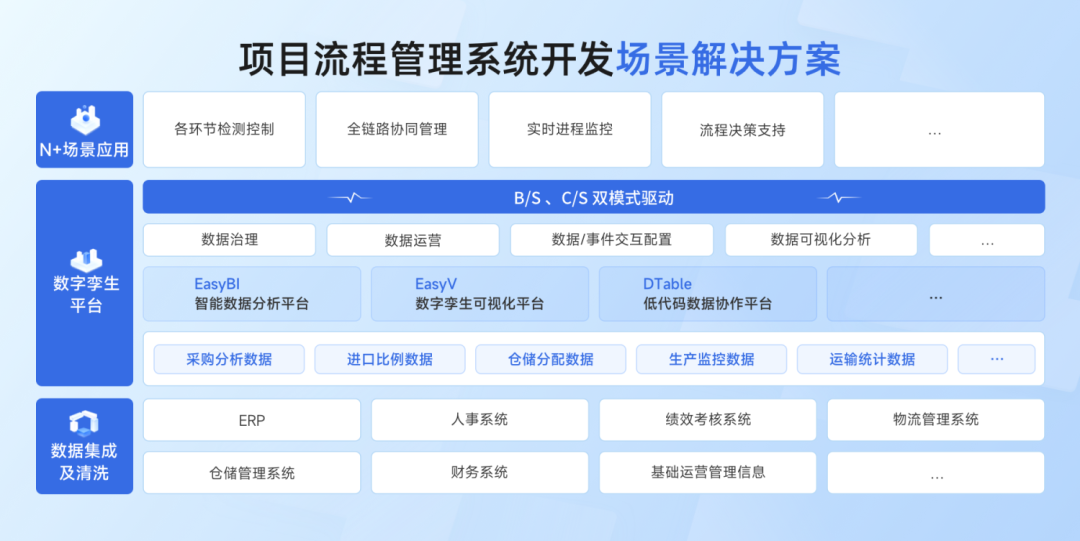Click the N+场景应用 label text
Image resolution: width=1080 pixels, height=541 pixels.
pos(84,150)
